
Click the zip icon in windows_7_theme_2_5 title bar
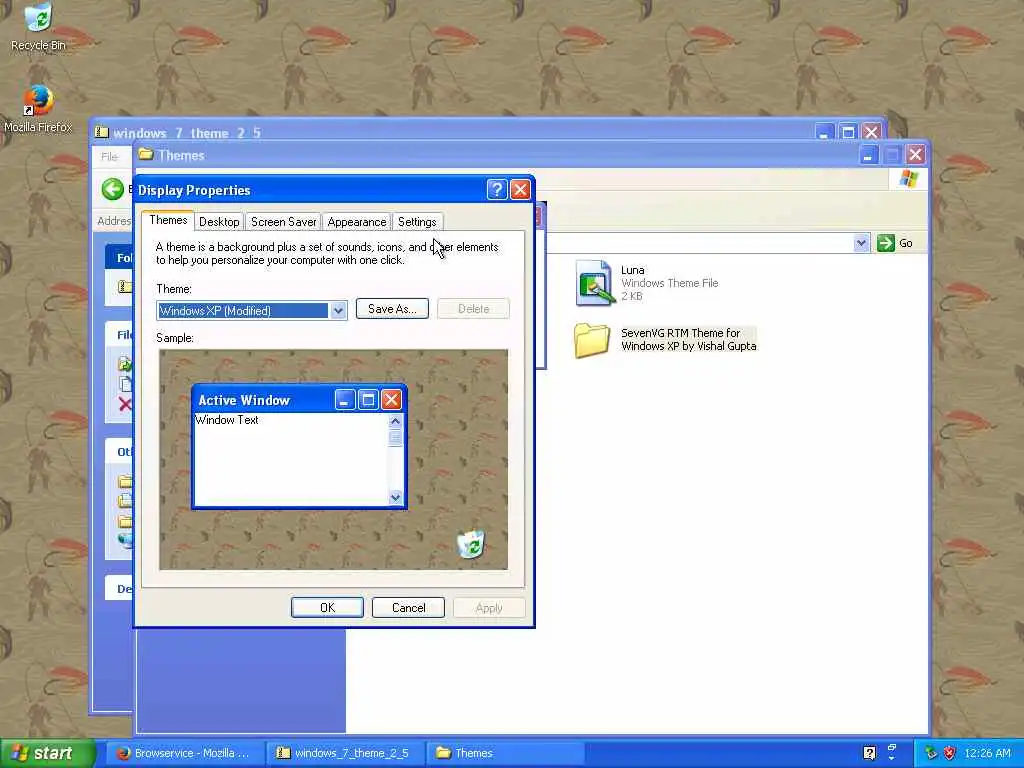tap(102, 133)
